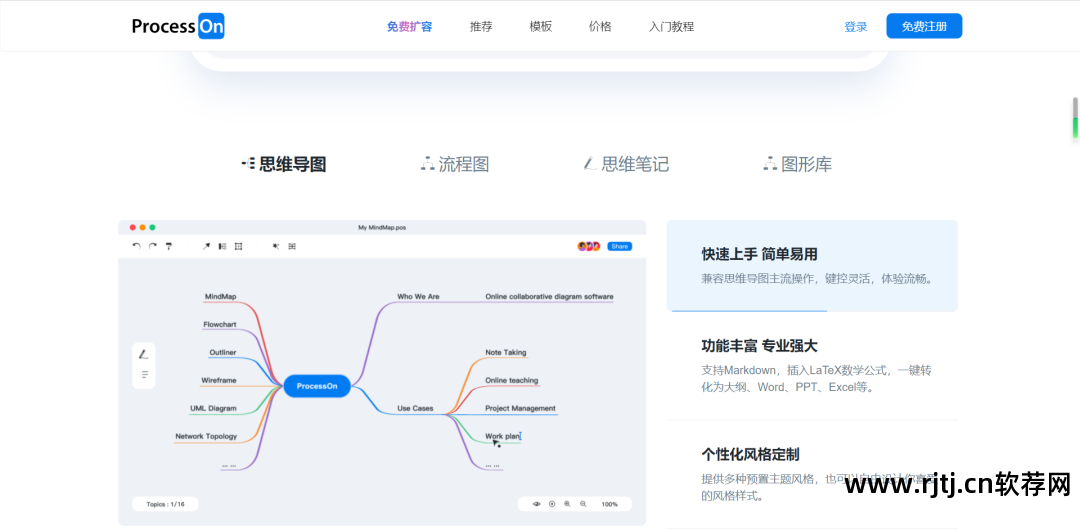
Task: Select the Work plan node
Action: coord(502,436)
